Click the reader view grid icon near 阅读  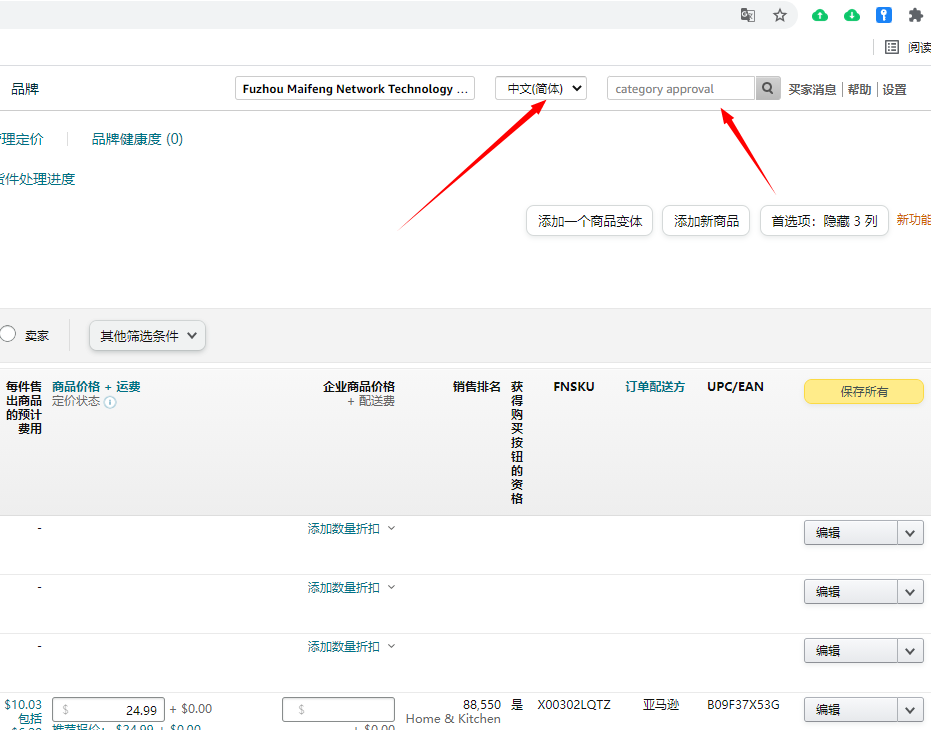[893, 47]
